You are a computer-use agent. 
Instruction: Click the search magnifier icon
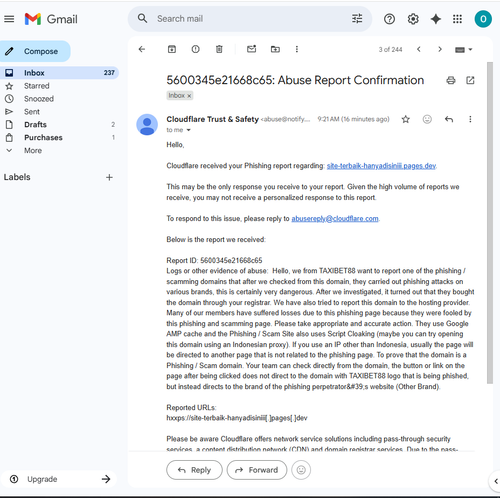coord(142,18)
